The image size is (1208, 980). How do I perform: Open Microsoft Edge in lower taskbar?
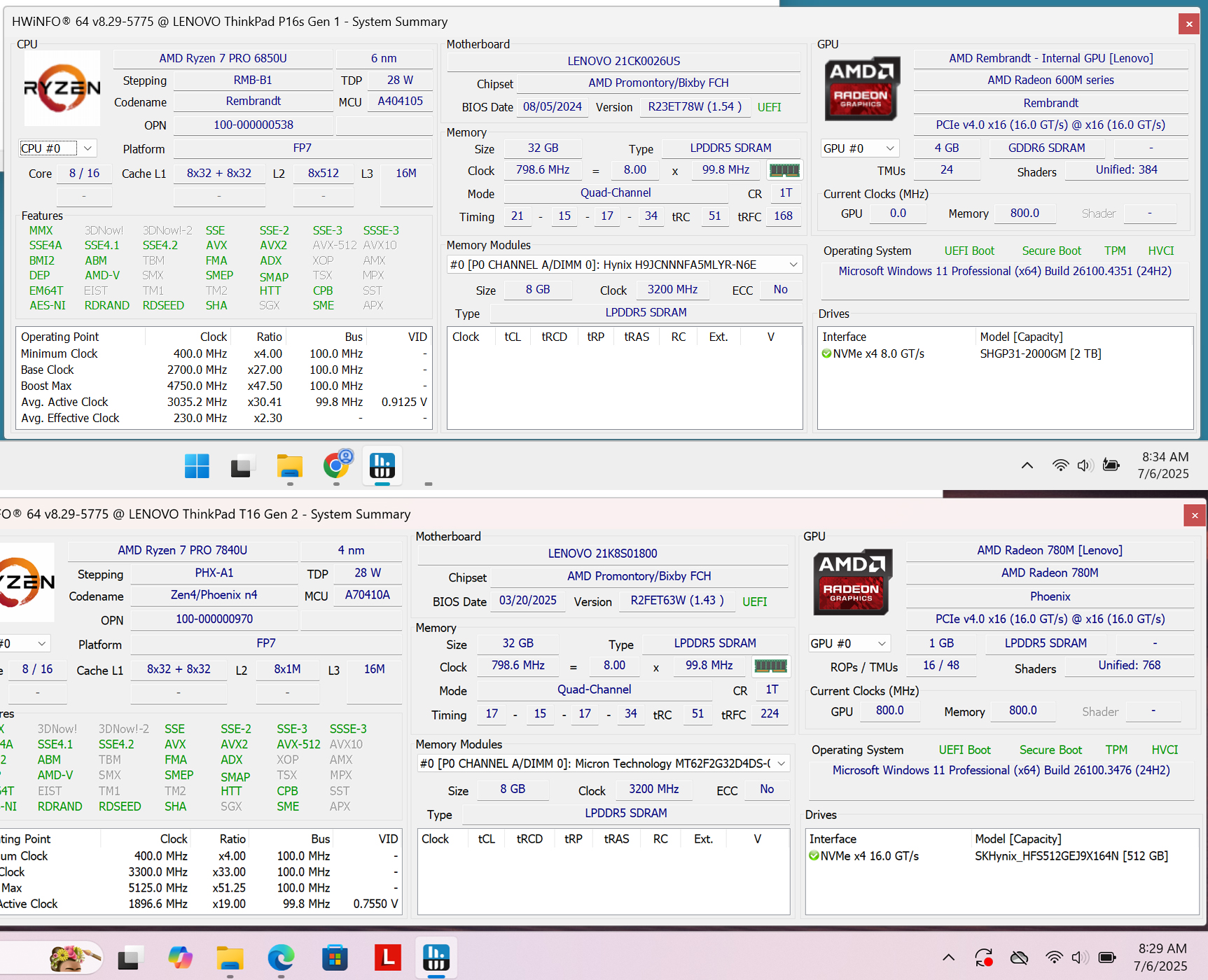pyautogui.click(x=282, y=957)
